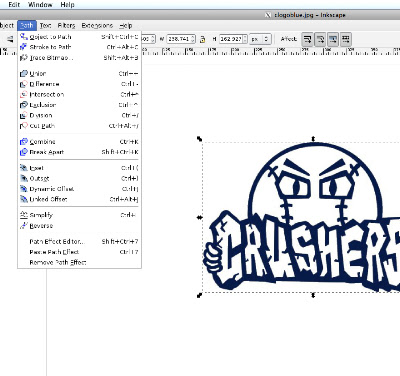Open the top Window menu

pyautogui.click(x=40, y=5)
